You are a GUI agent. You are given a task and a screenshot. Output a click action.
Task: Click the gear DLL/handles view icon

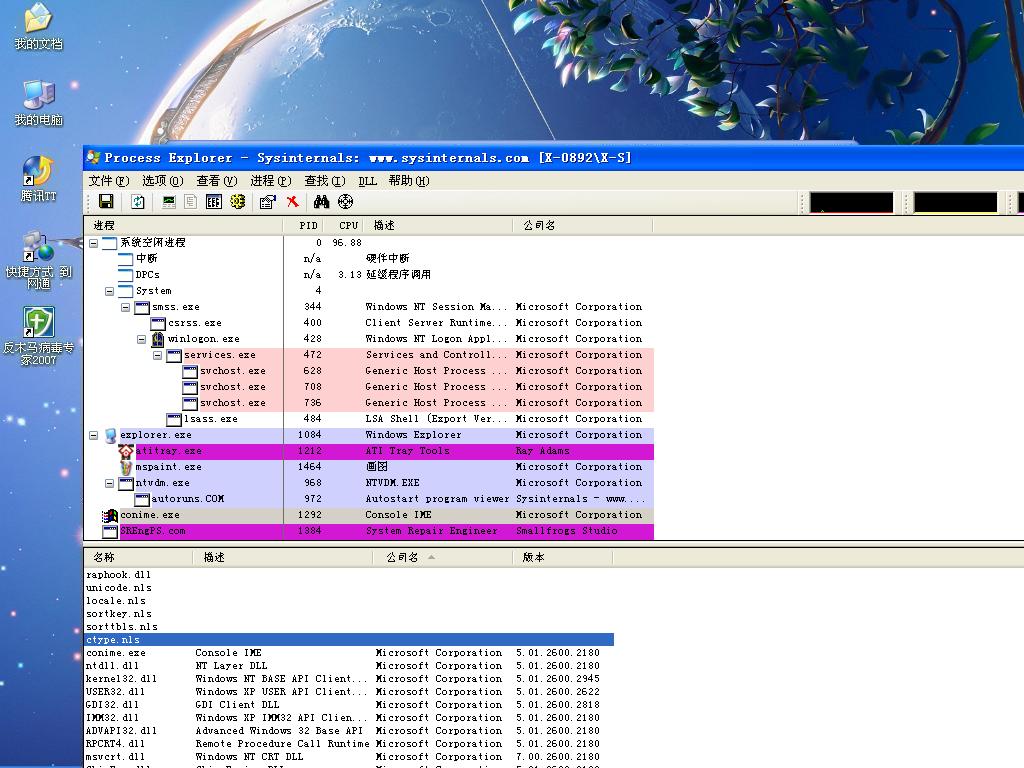click(x=237, y=202)
